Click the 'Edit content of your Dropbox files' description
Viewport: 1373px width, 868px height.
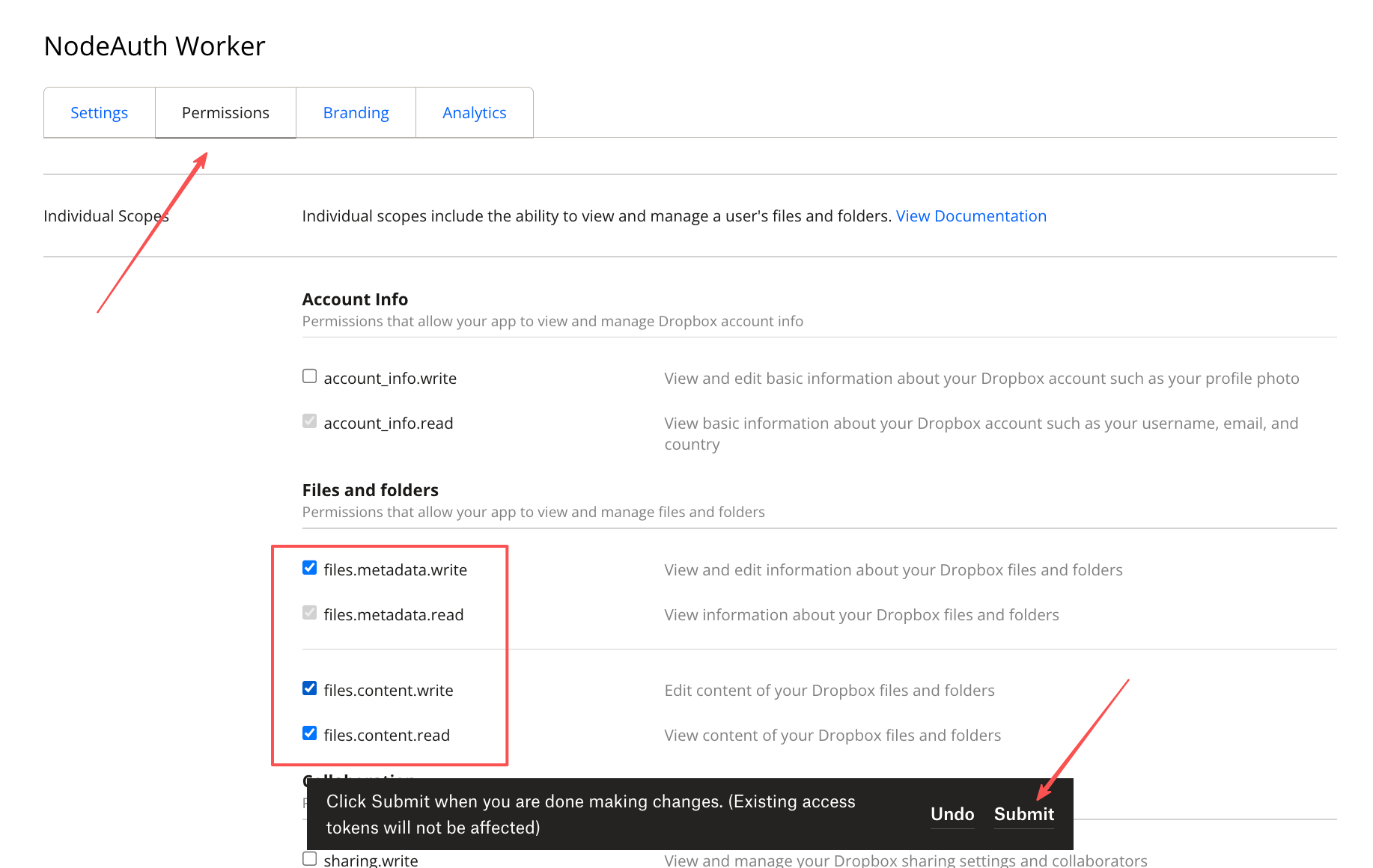click(x=829, y=691)
